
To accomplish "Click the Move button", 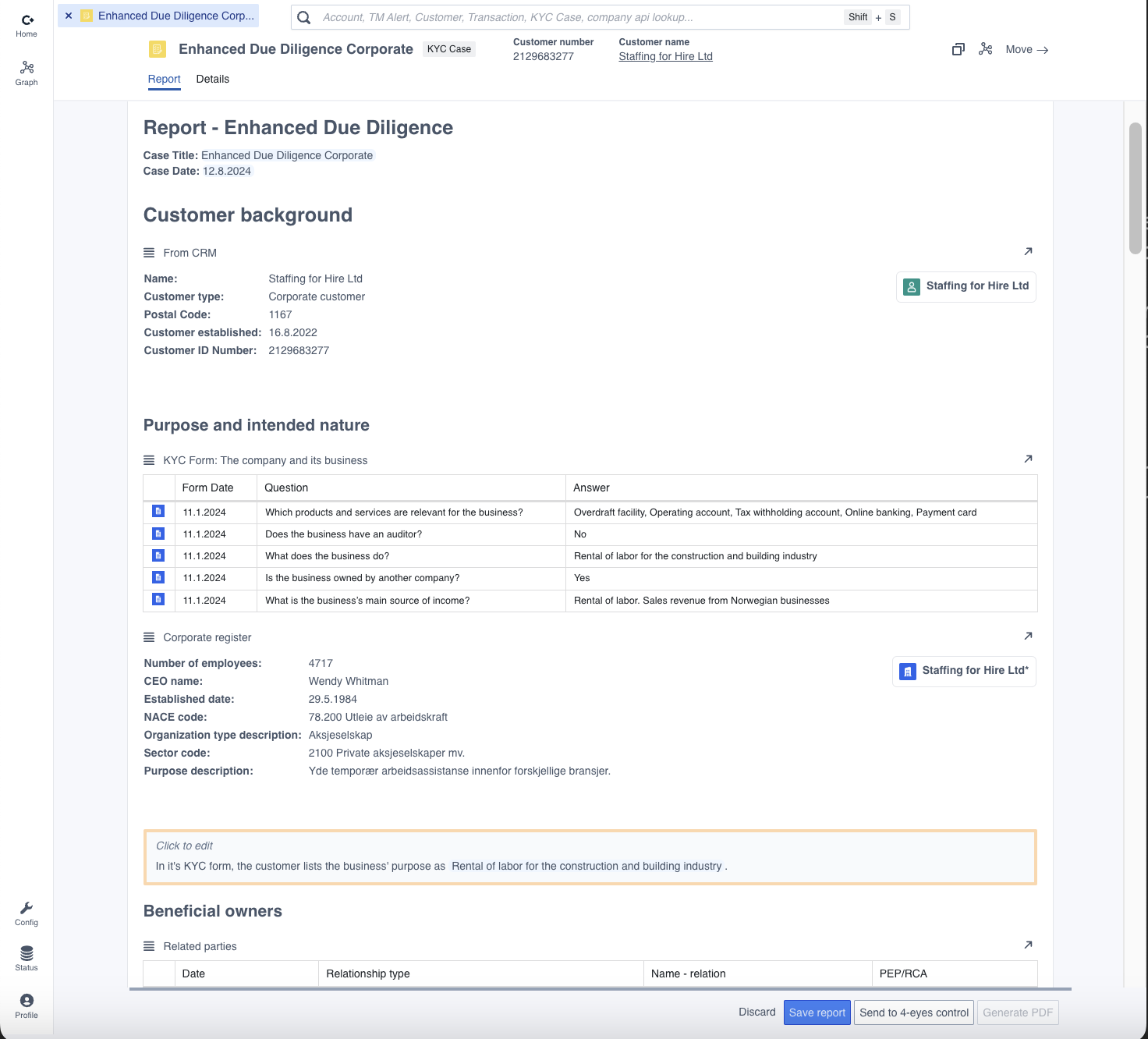I will click(1026, 49).
